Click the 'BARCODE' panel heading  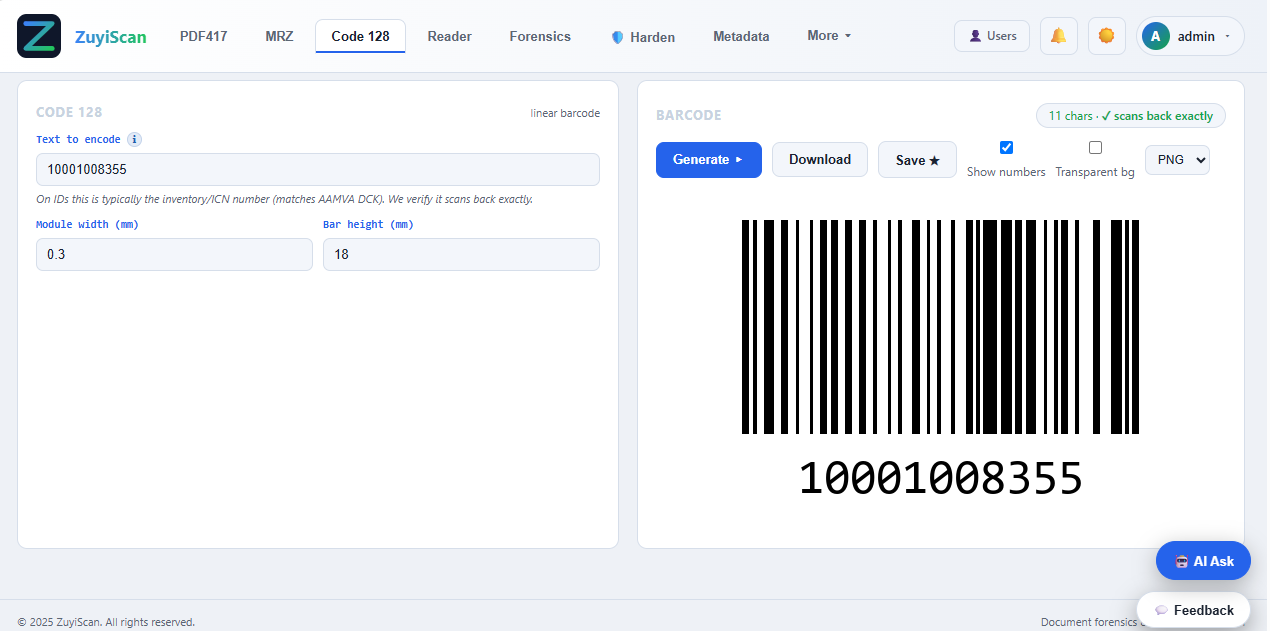(x=689, y=115)
